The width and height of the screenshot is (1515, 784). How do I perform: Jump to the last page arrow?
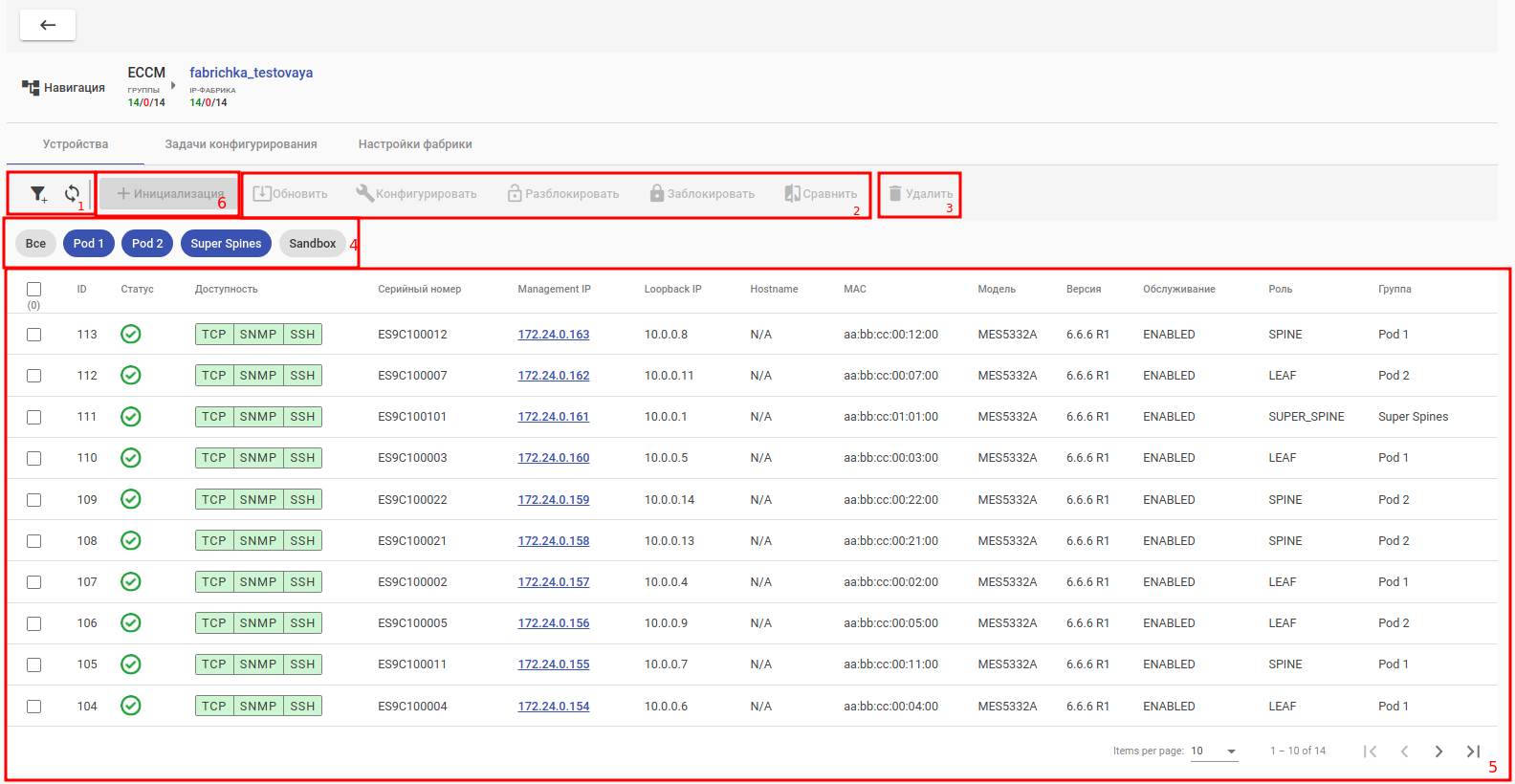(1473, 751)
